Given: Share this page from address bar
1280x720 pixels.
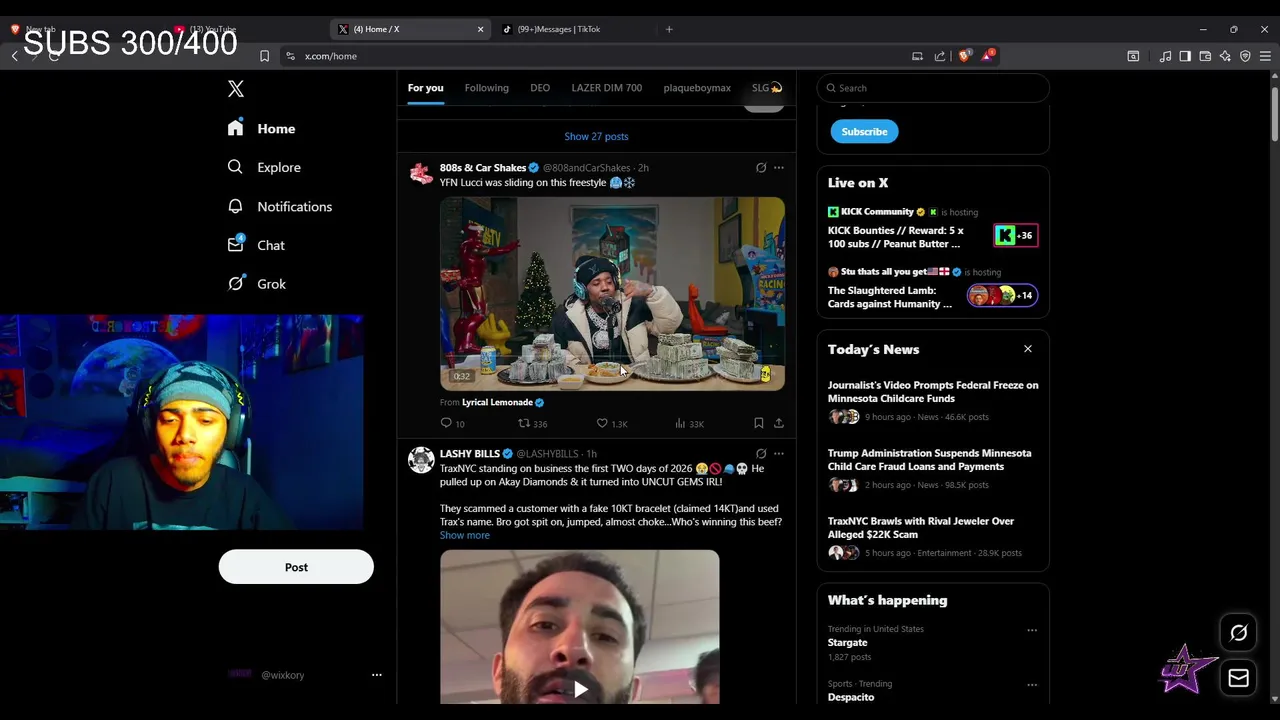Looking at the screenshot, I should (940, 56).
